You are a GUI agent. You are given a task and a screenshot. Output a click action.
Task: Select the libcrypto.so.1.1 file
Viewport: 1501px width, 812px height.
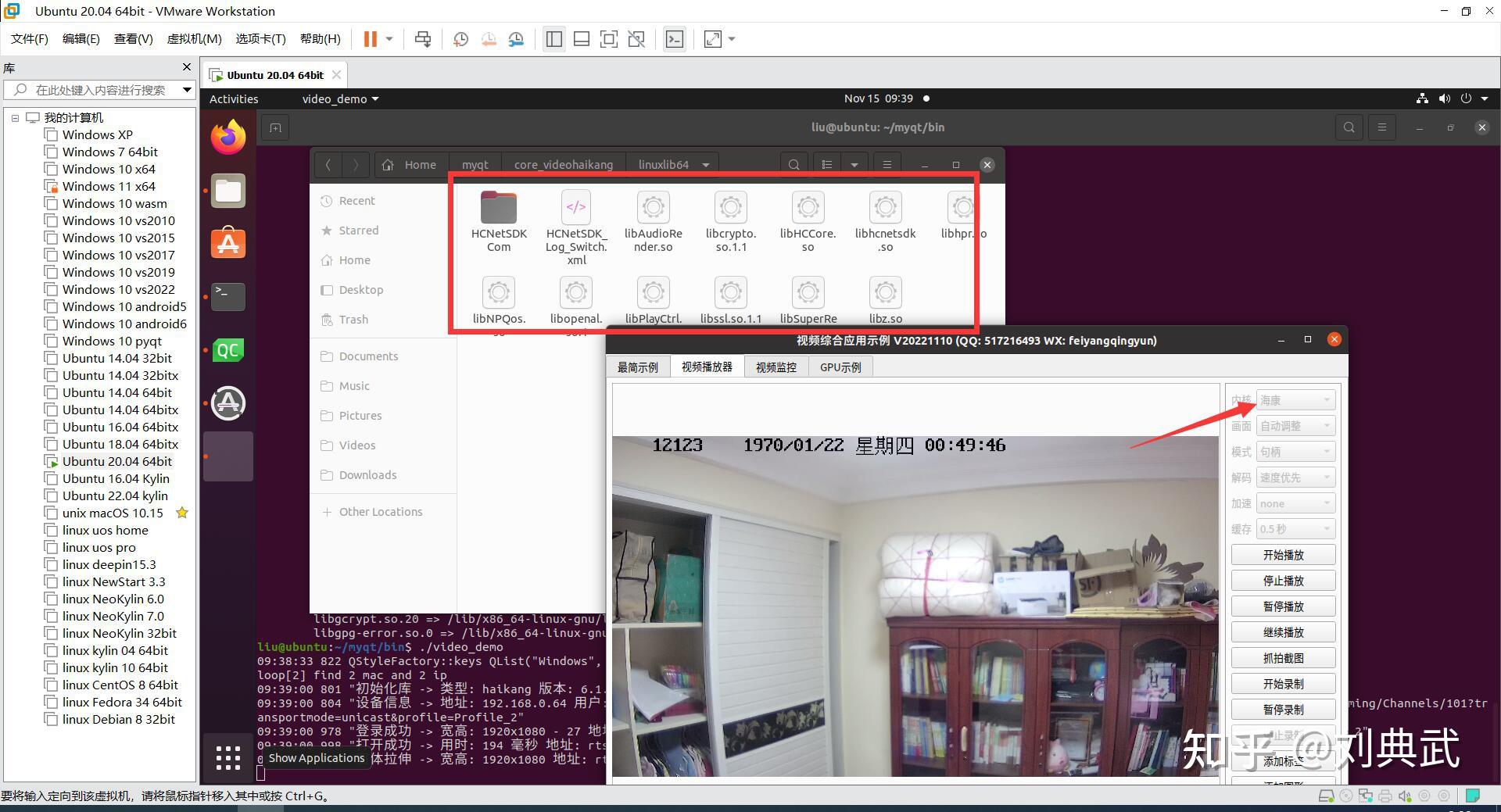pos(731,222)
